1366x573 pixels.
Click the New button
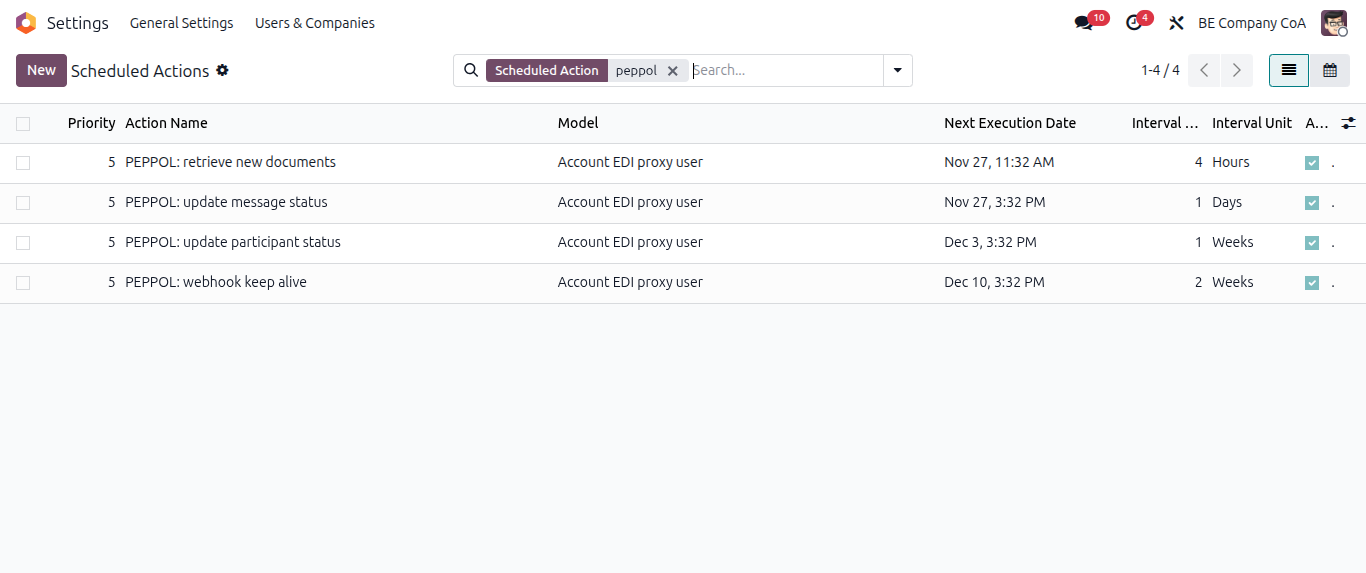click(41, 70)
